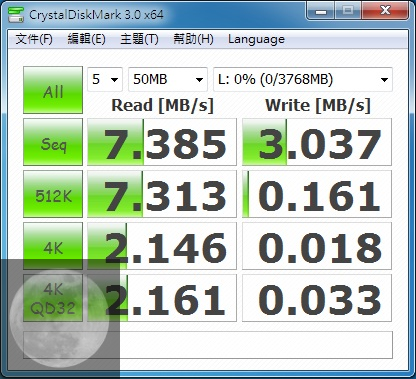Select the 4K QD32 write value 0.033
Viewport: 416px width, 379px height.
317,298
